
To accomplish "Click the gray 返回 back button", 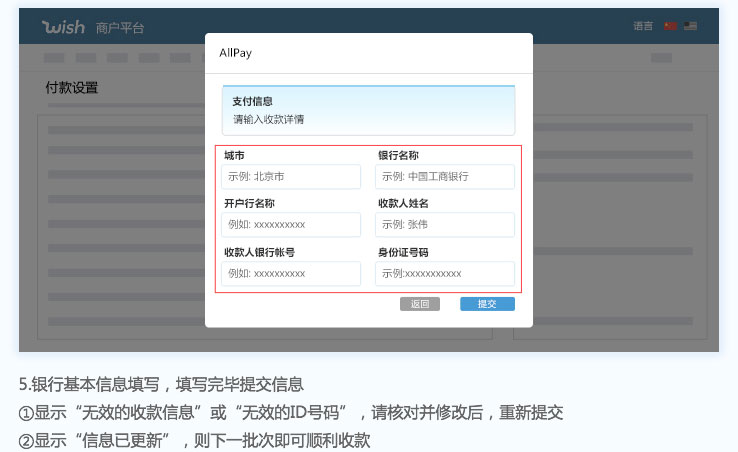I will coord(420,304).
